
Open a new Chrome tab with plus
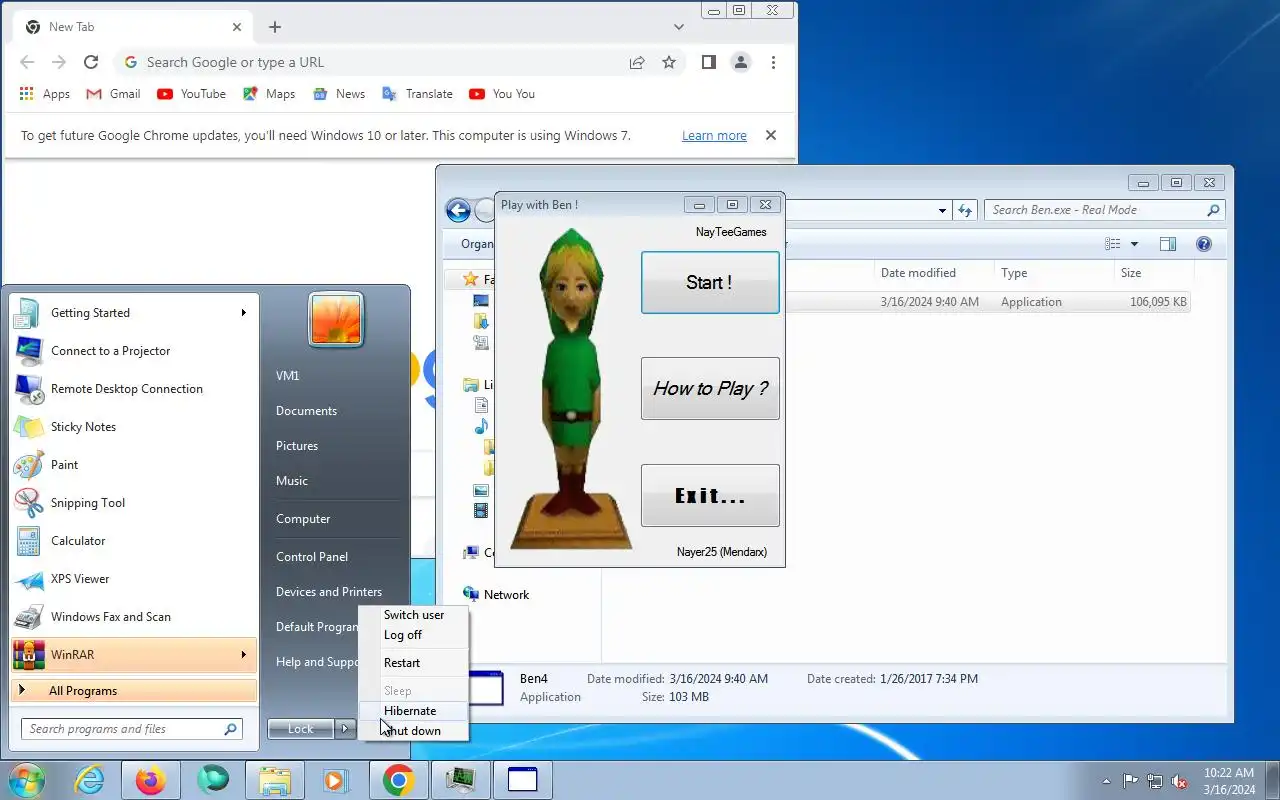coord(275,27)
